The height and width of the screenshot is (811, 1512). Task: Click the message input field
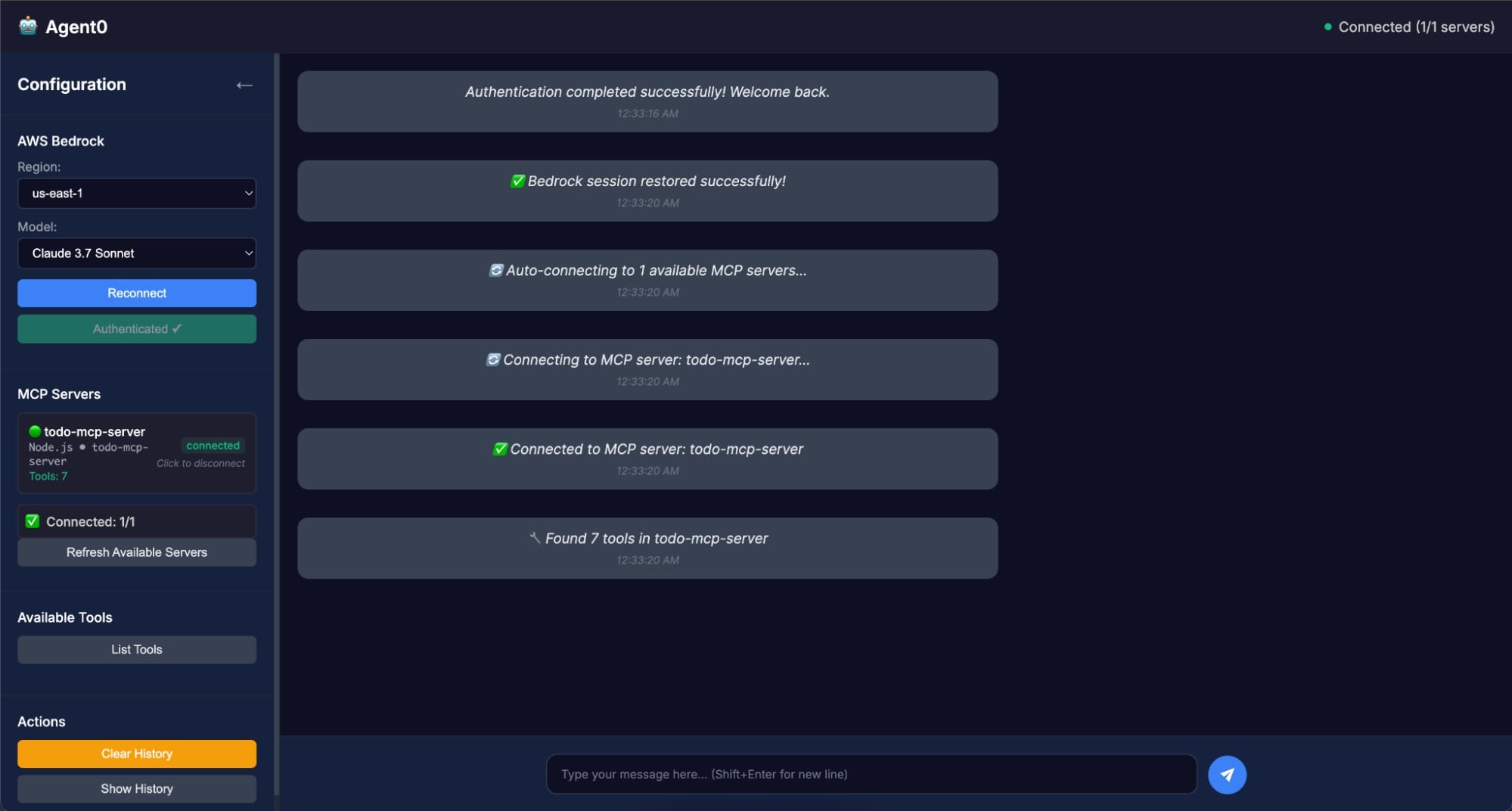coord(871,774)
